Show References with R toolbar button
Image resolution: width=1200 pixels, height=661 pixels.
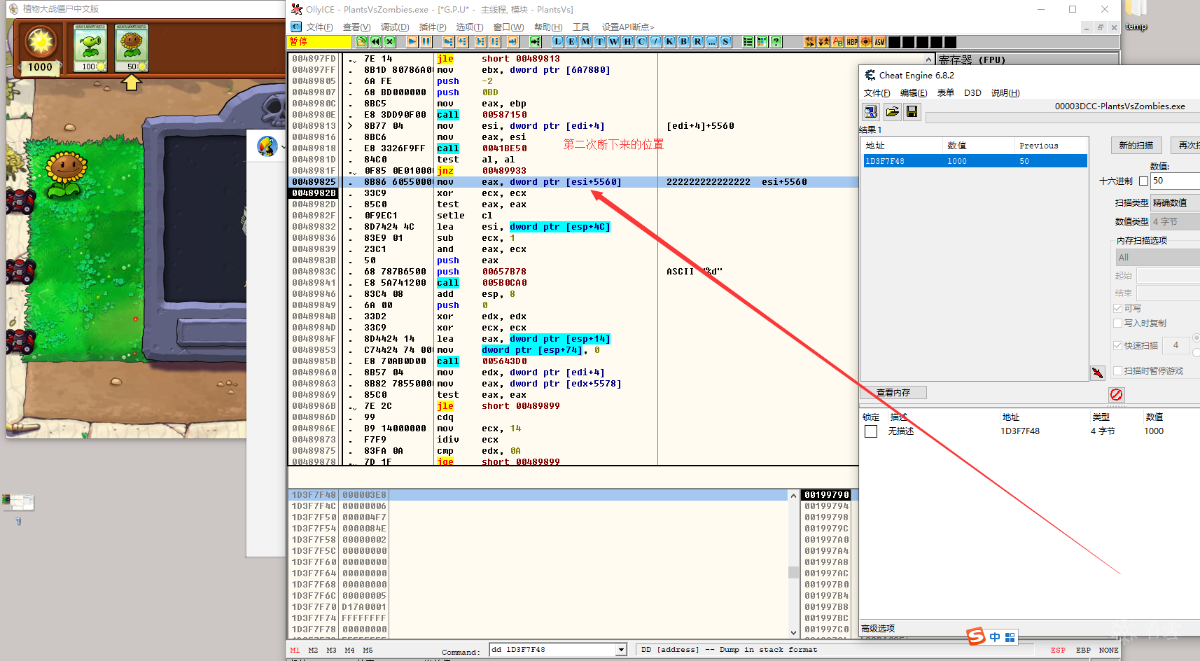click(698, 42)
